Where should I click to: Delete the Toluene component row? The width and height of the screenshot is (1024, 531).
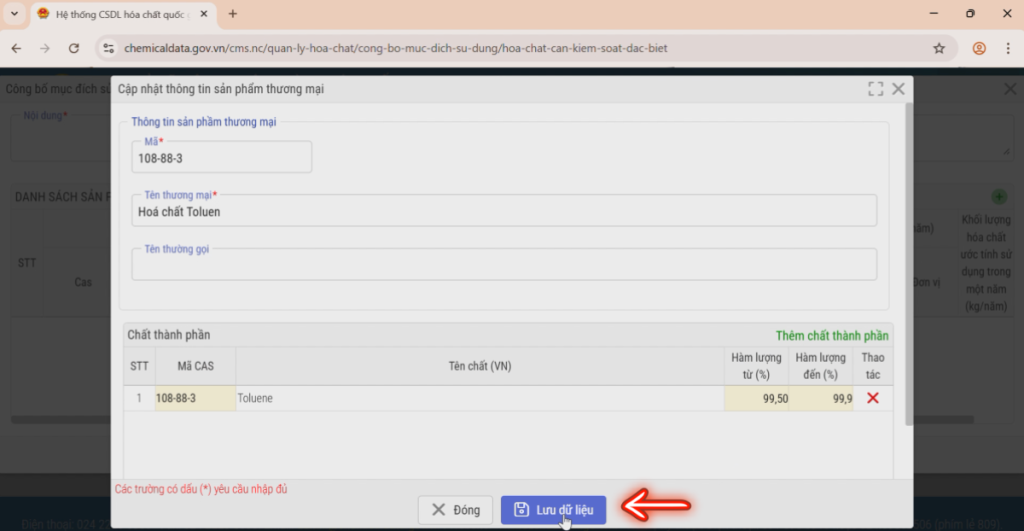pyautogui.click(x=872, y=398)
